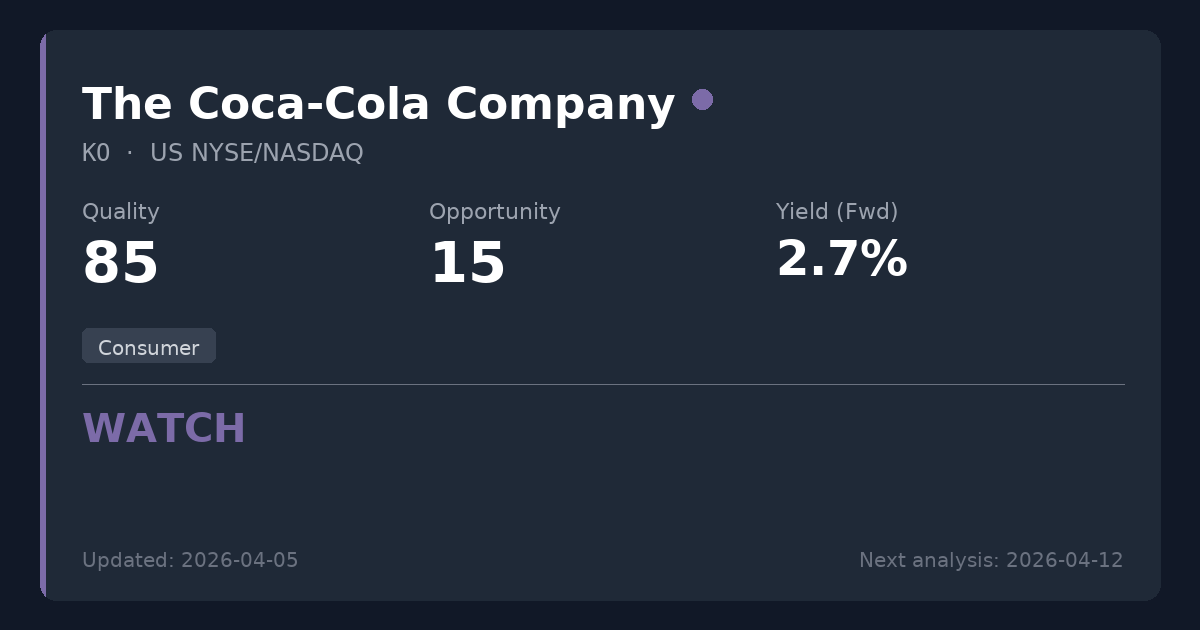Open The Coca-Cola Company title
This screenshot has height=630, width=1200.
(x=378, y=104)
